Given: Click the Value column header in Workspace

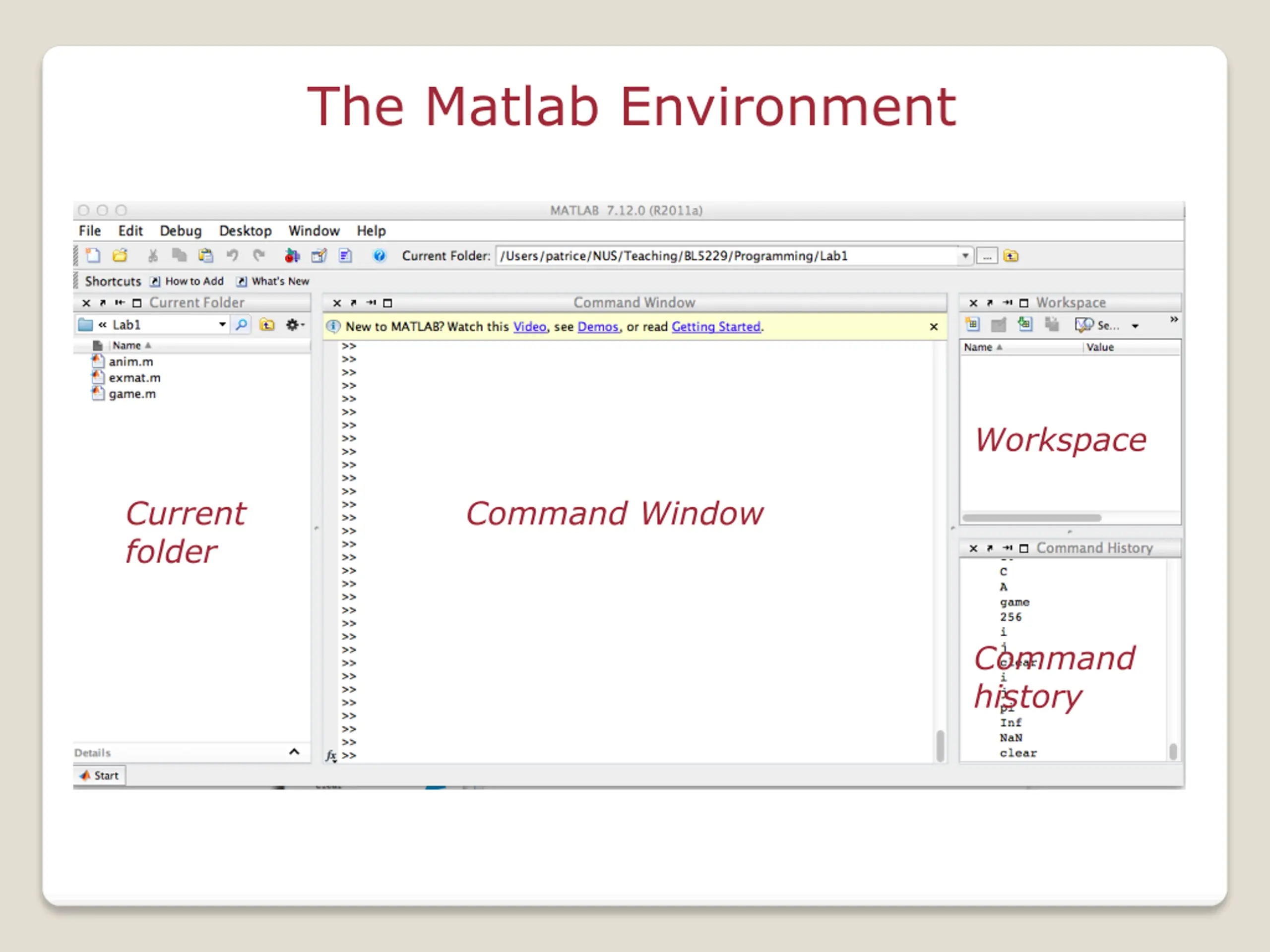Looking at the screenshot, I should pos(1099,347).
